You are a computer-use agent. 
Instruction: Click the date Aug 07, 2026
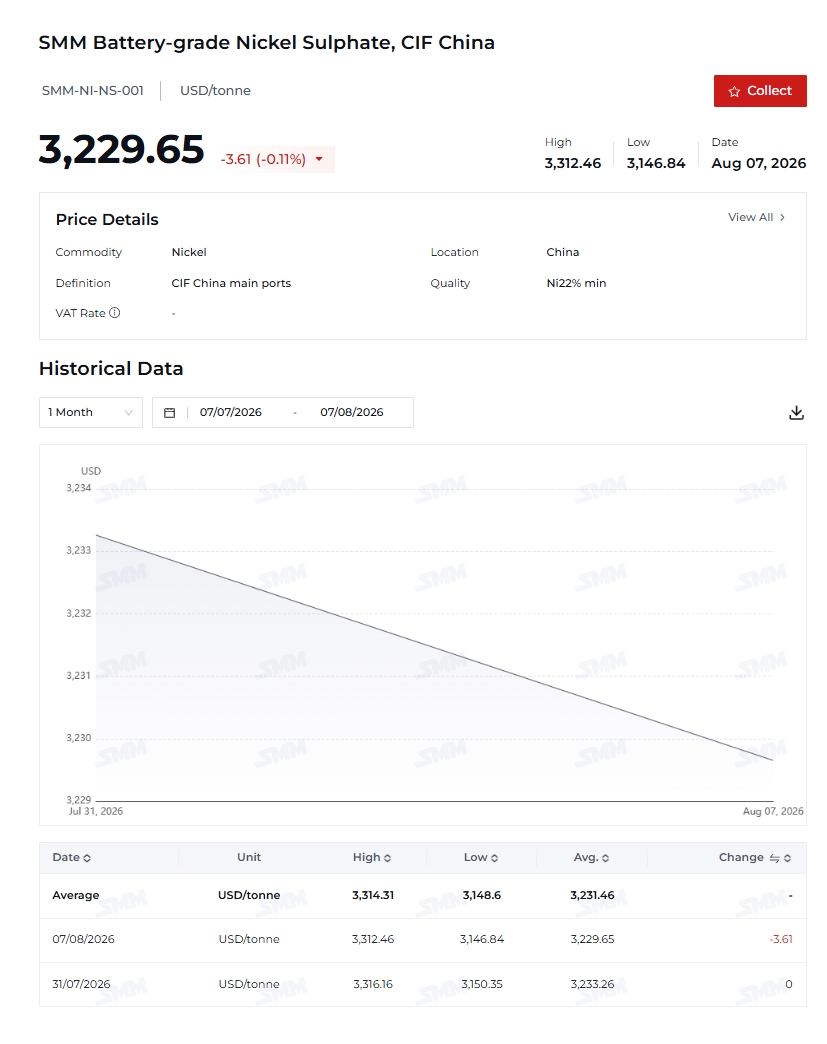click(758, 163)
